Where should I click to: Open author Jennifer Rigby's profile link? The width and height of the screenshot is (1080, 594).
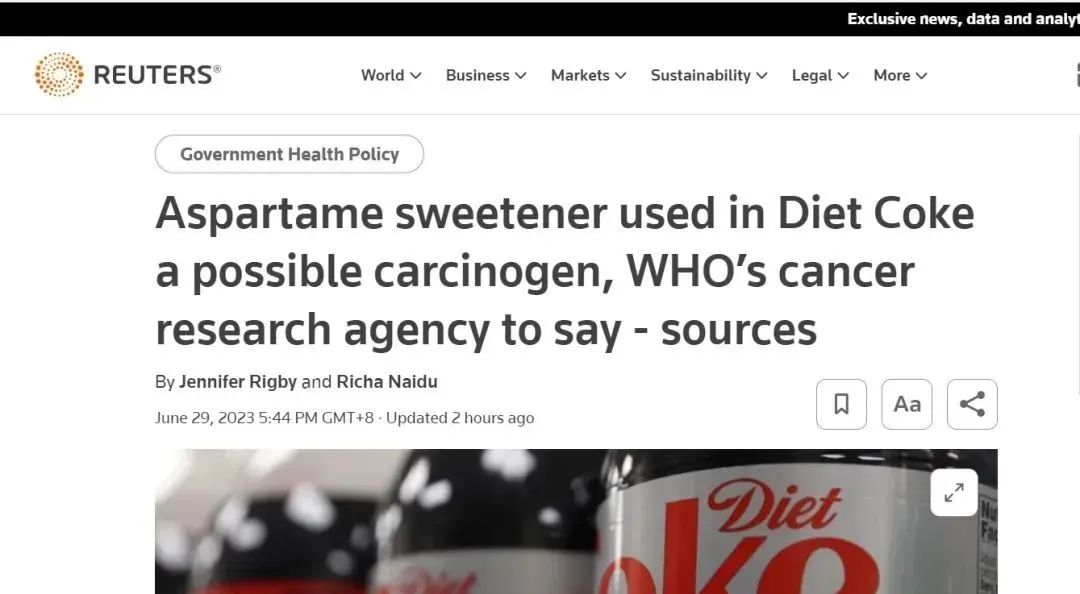tap(238, 382)
